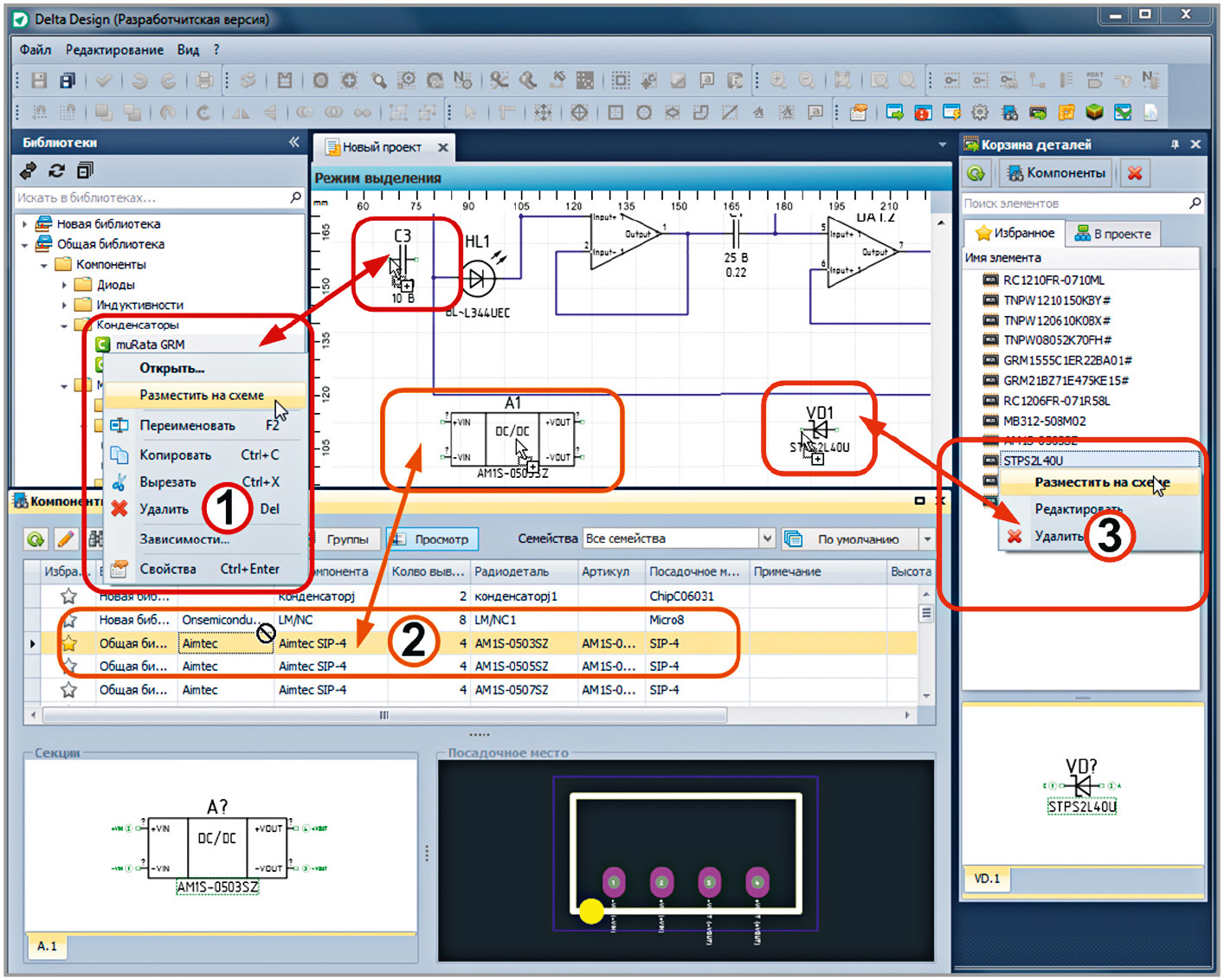Image resolution: width=1224 pixels, height=980 pixels.
Task: Open the Семейства dropdown list
Action: 766,538
